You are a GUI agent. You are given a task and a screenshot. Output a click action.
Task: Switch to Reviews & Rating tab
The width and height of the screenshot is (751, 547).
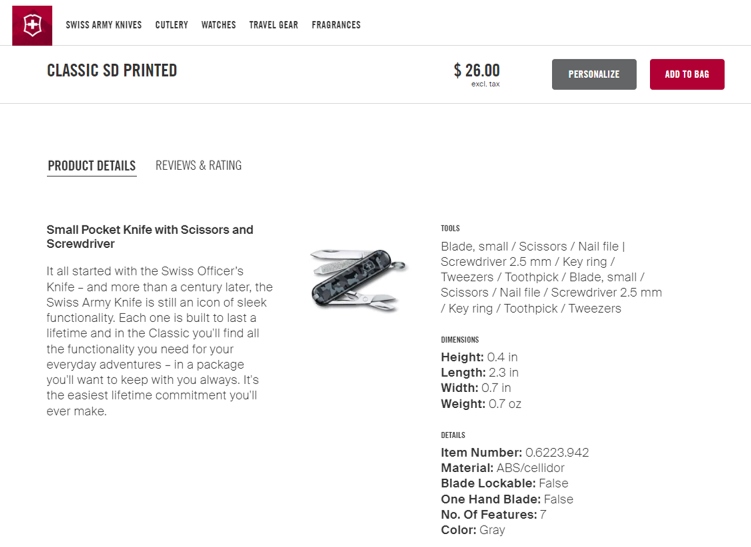pos(198,165)
